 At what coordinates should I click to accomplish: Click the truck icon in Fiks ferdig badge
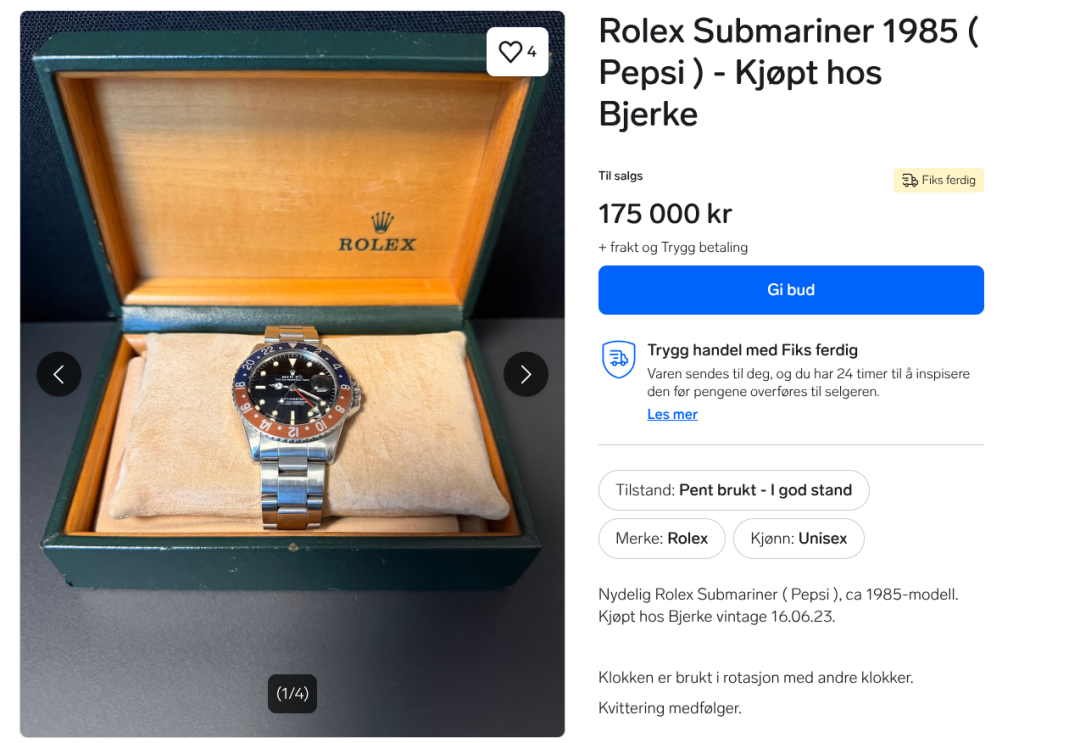tap(909, 180)
